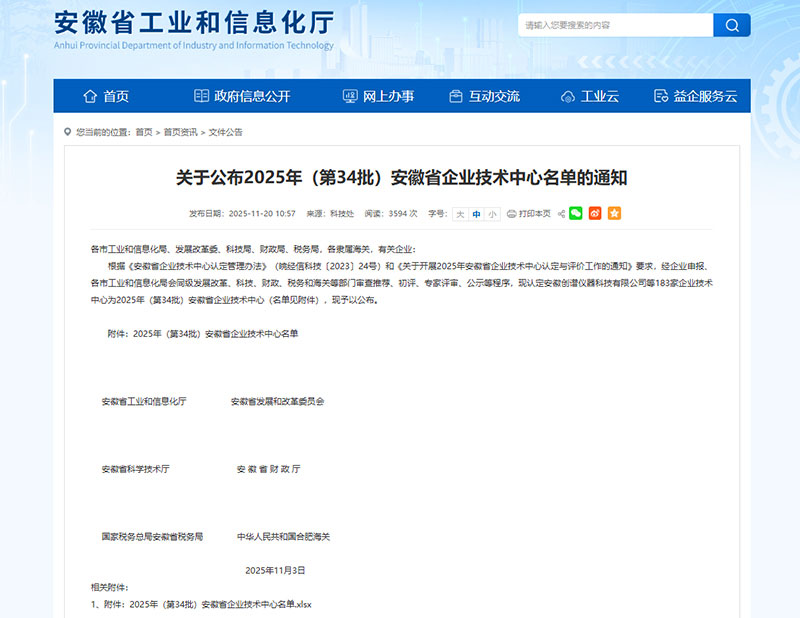Click the search keyword input field

pos(615,25)
